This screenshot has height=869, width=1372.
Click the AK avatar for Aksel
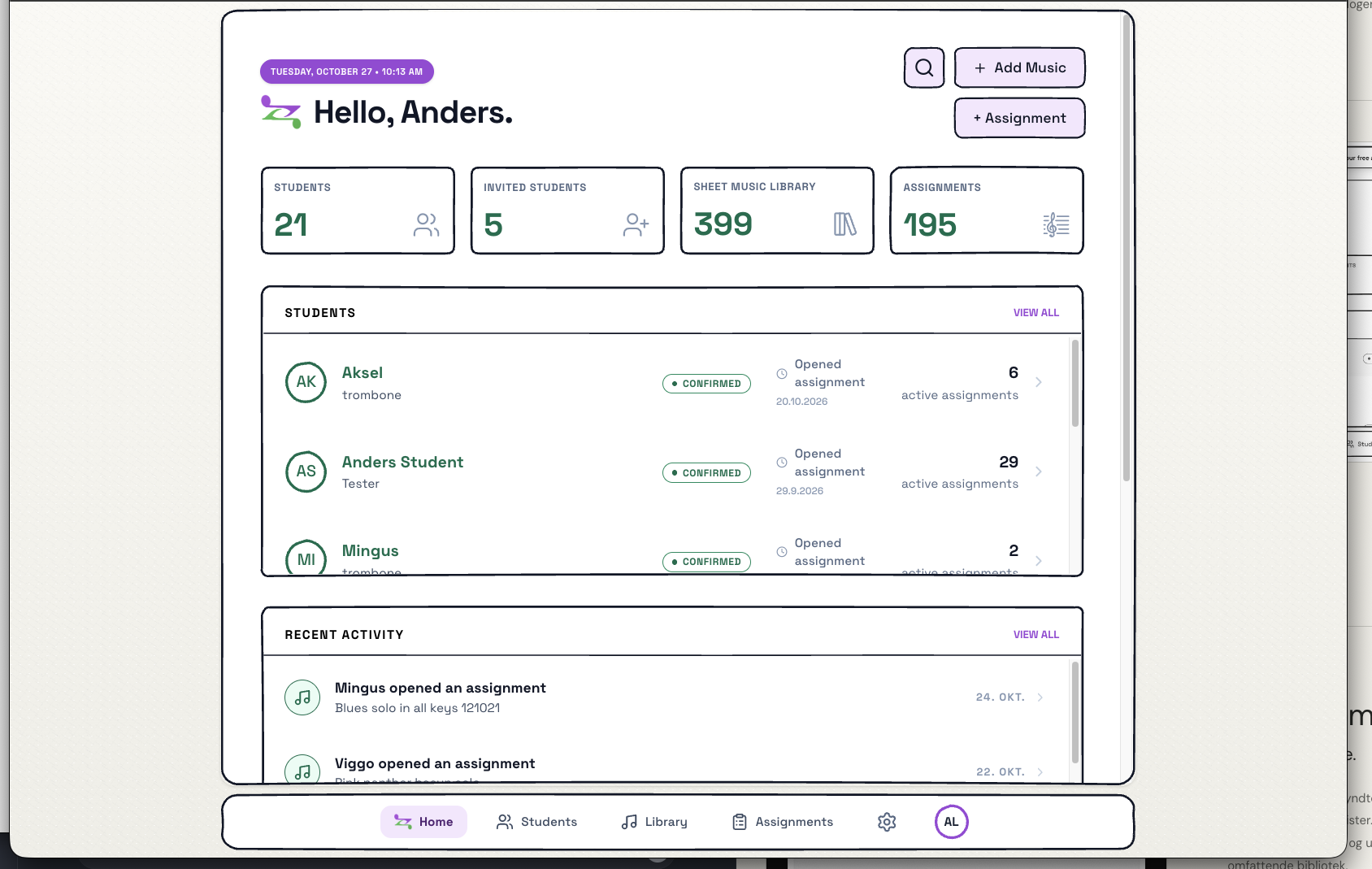(x=306, y=382)
